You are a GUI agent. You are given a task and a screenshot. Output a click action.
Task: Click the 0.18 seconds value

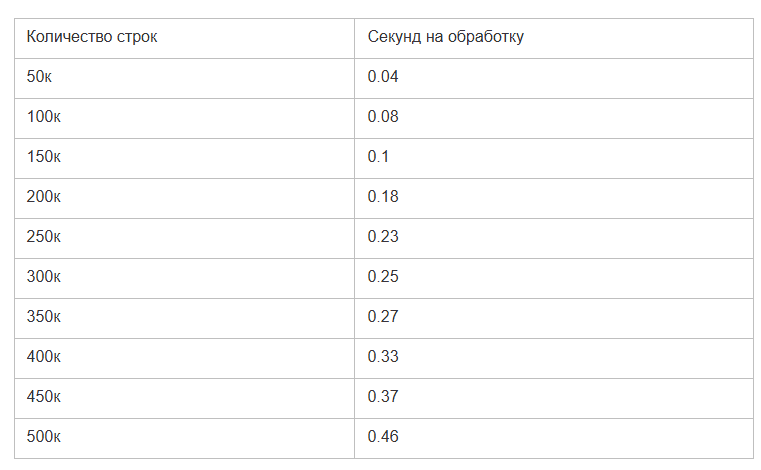pos(383,197)
